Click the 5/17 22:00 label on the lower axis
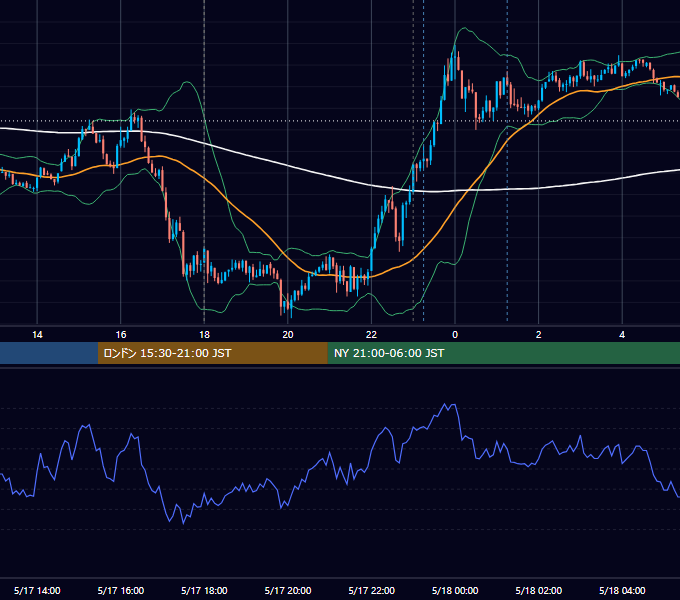This screenshot has width=680, height=600. pyautogui.click(x=372, y=590)
